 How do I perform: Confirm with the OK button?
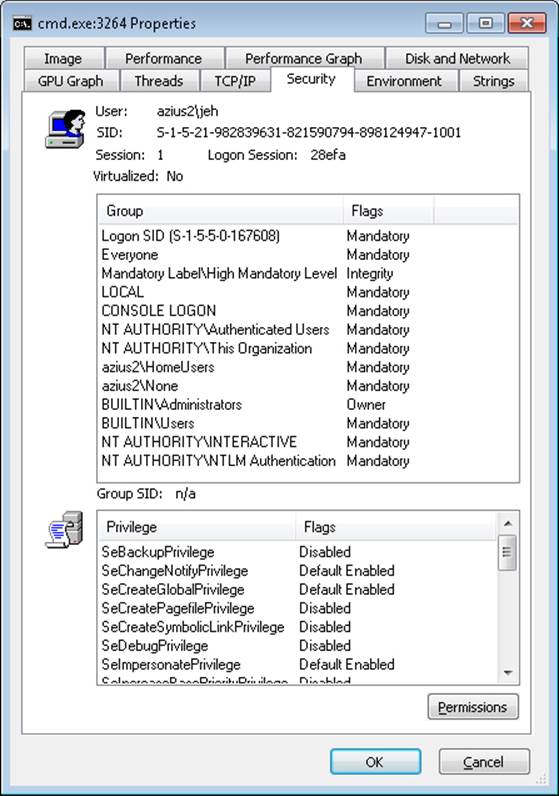(x=375, y=761)
